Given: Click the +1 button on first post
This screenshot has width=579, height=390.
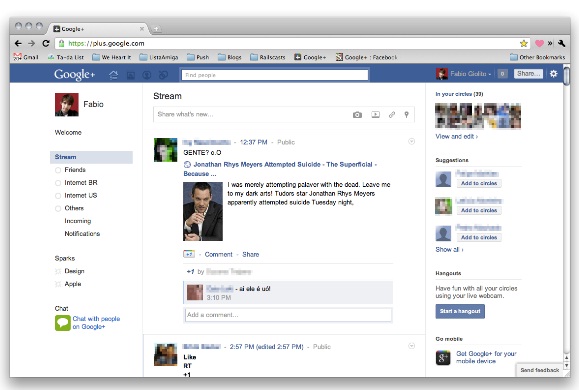Looking at the screenshot, I should (189, 254).
